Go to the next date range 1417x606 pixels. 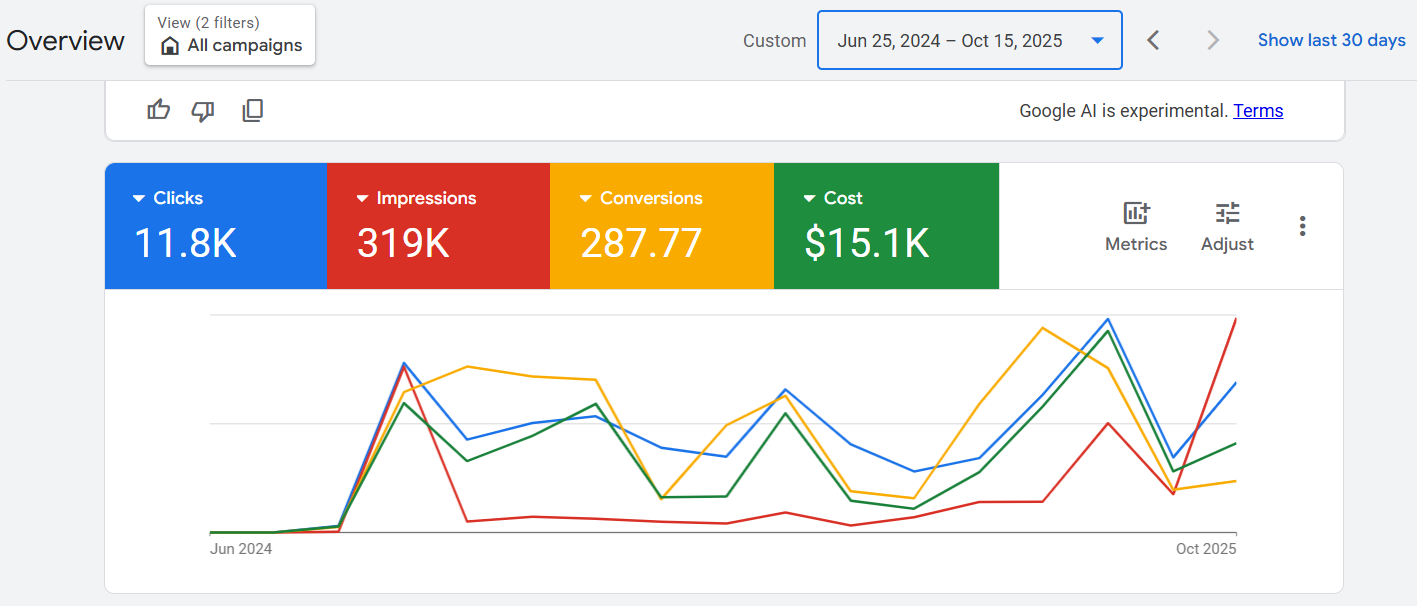pos(1213,40)
